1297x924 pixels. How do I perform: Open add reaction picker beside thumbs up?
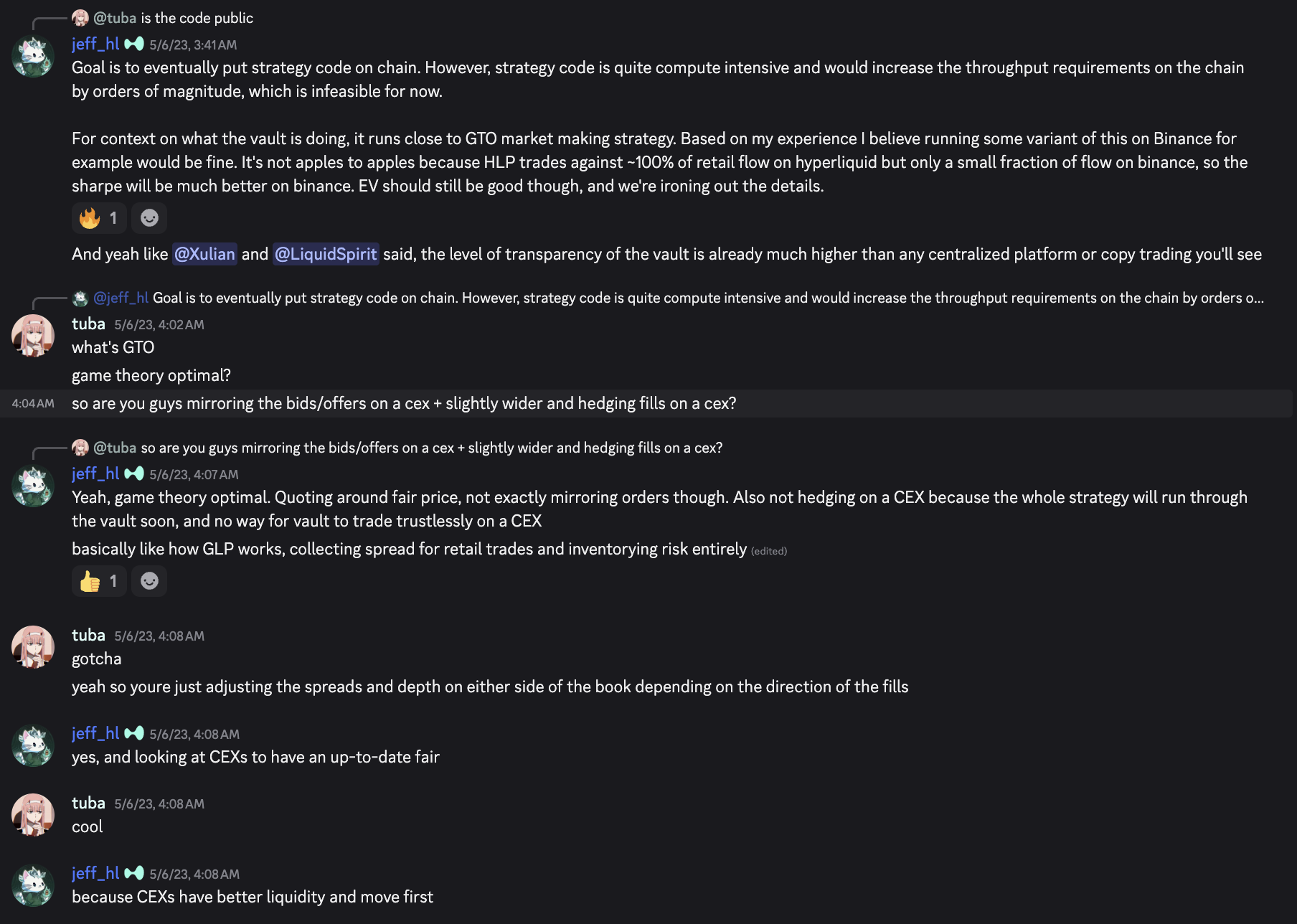149,581
